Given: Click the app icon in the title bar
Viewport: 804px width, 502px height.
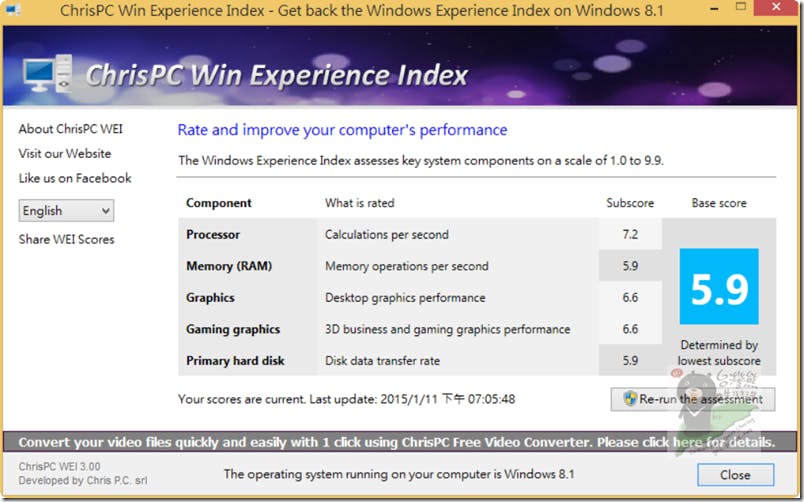Looking at the screenshot, I should pyautogui.click(x=13, y=10).
